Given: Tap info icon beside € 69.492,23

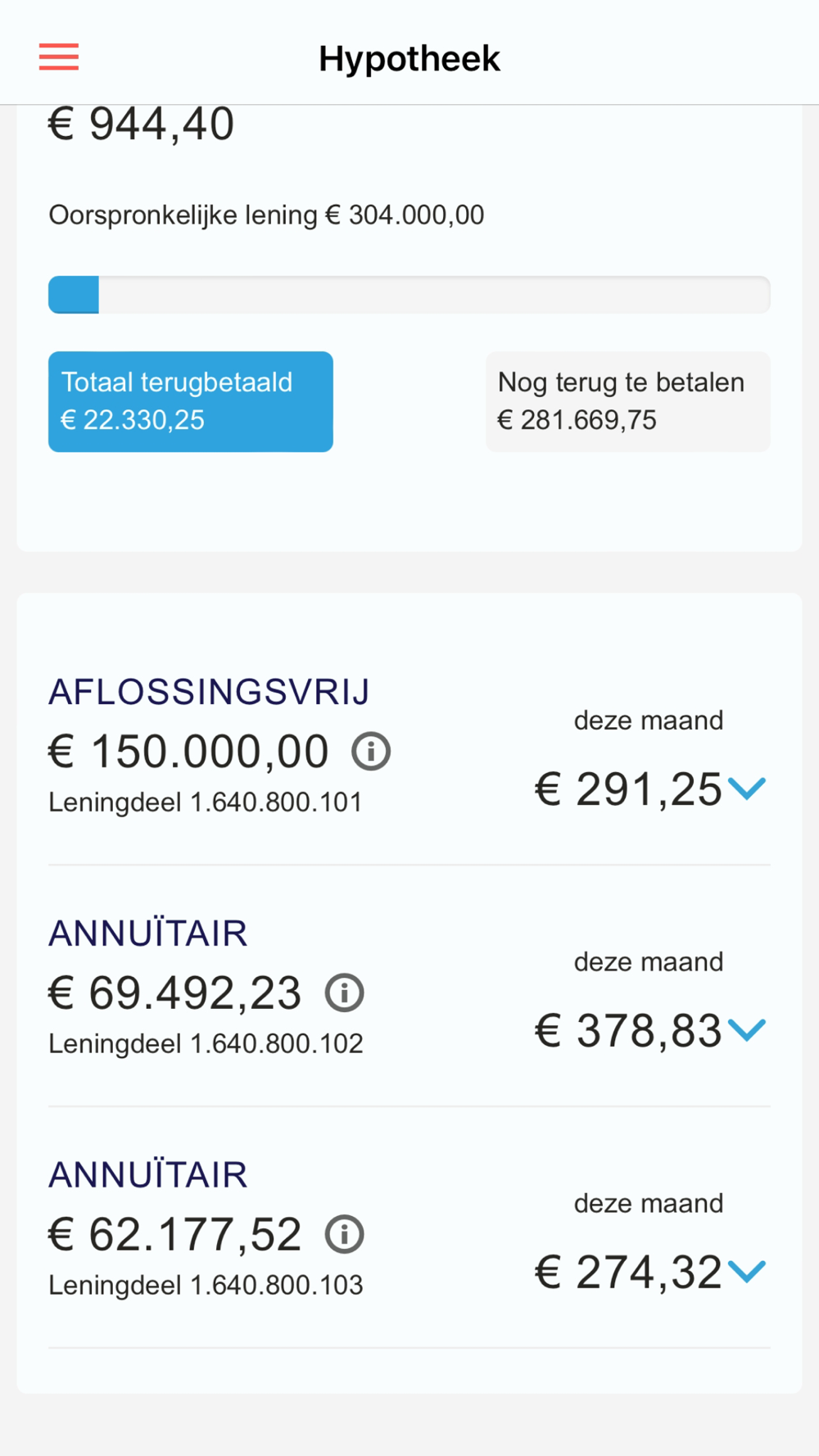Looking at the screenshot, I should click(344, 993).
